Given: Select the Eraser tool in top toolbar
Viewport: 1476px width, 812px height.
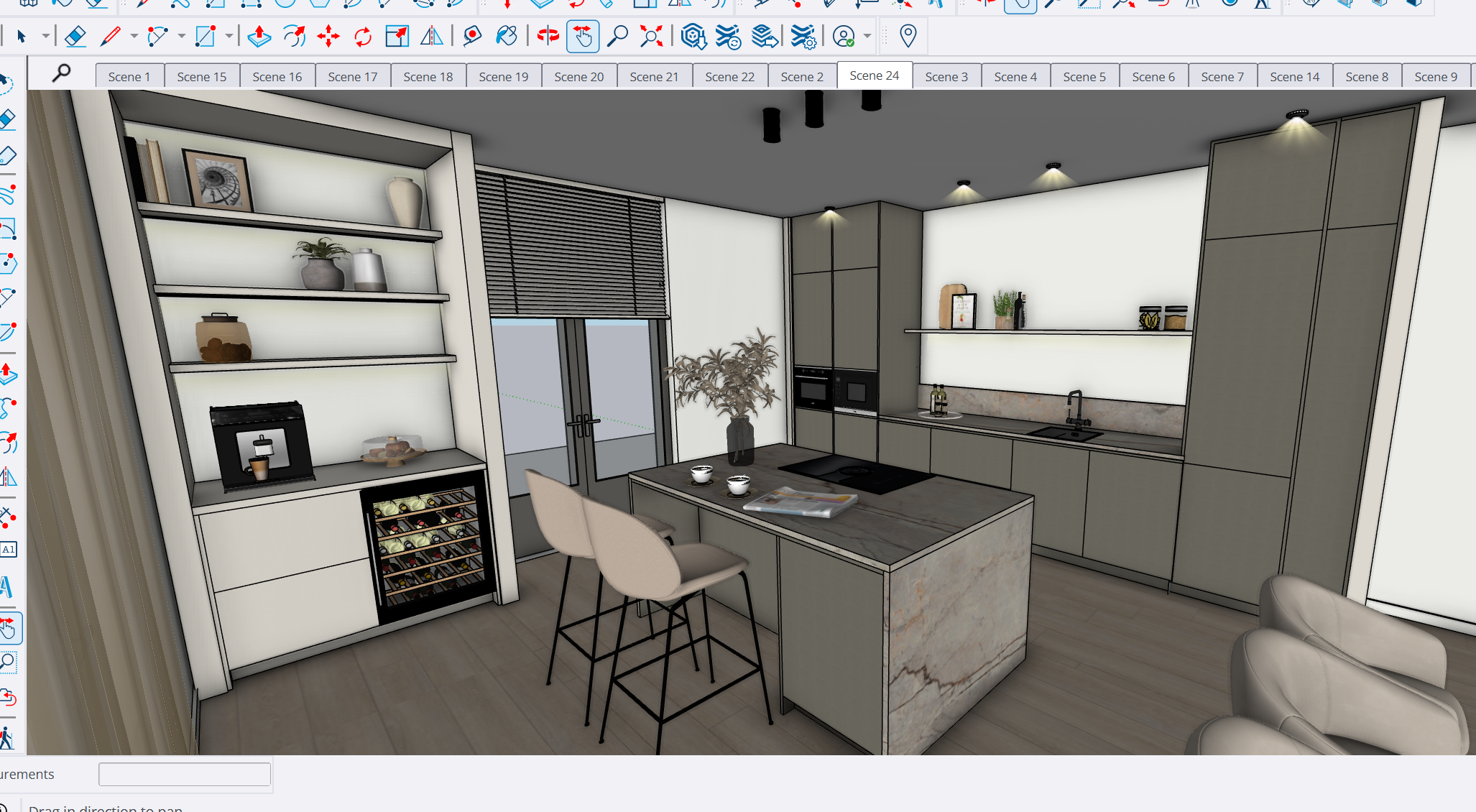Looking at the screenshot, I should (75, 36).
